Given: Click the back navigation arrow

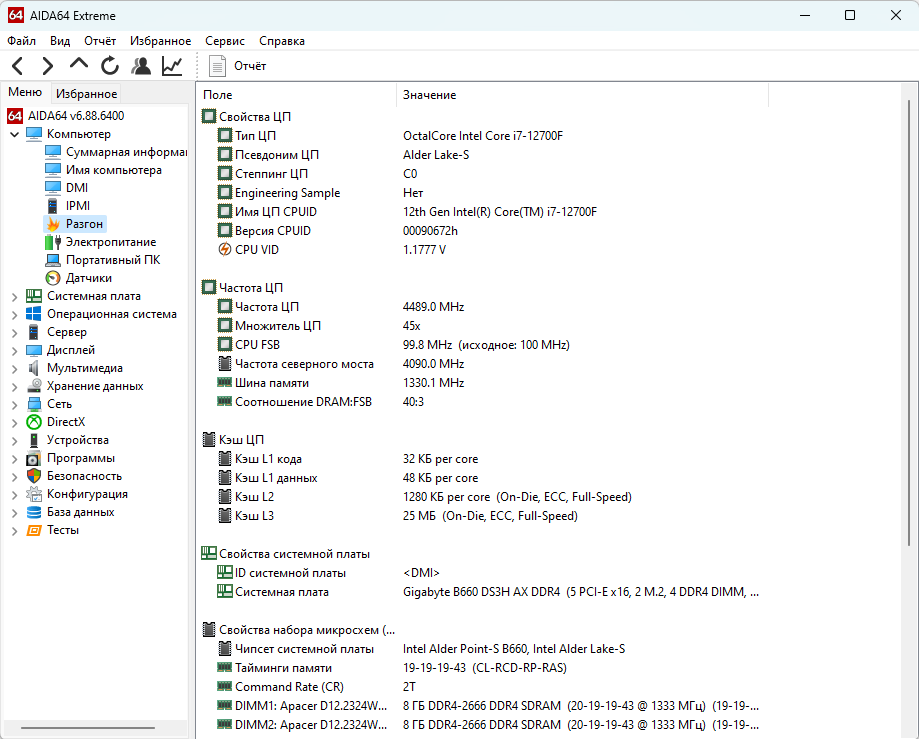Looking at the screenshot, I should pos(17,64).
